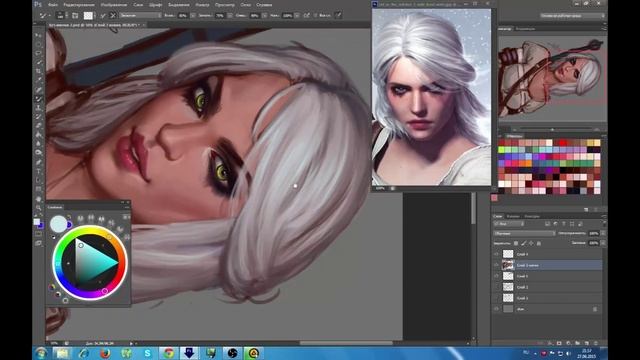
Task: Click the foreground color swatch in toolbox
Action: [x=37, y=222]
